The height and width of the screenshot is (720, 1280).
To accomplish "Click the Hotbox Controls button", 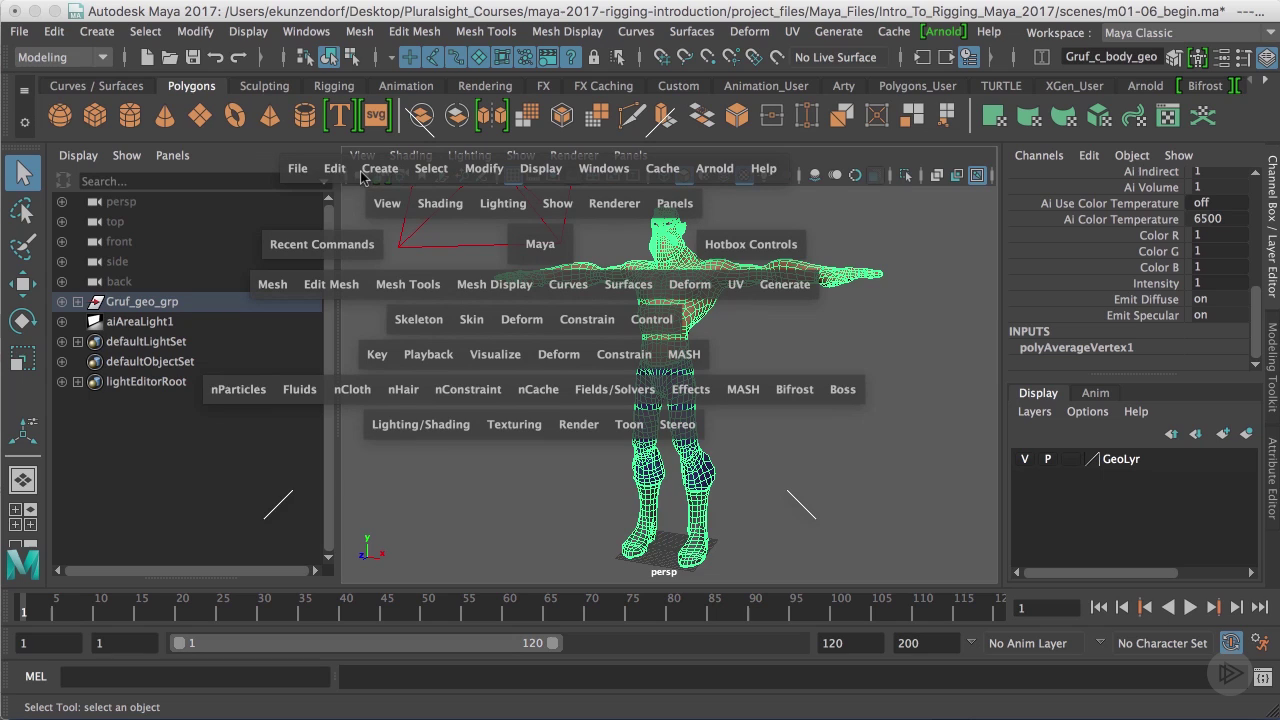I will (751, 244).
